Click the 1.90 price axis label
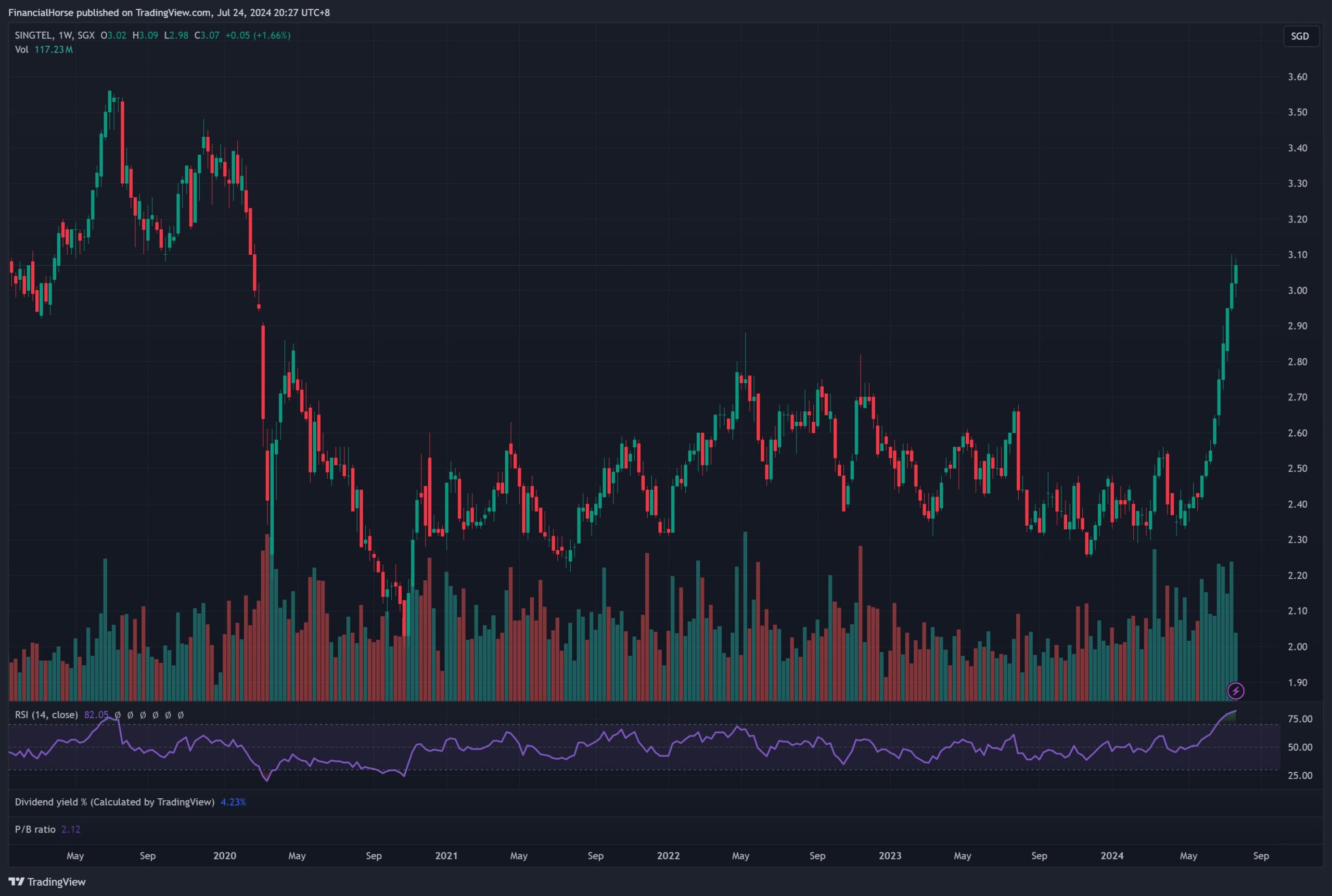1332x896 pixels. coord(1297,683)
